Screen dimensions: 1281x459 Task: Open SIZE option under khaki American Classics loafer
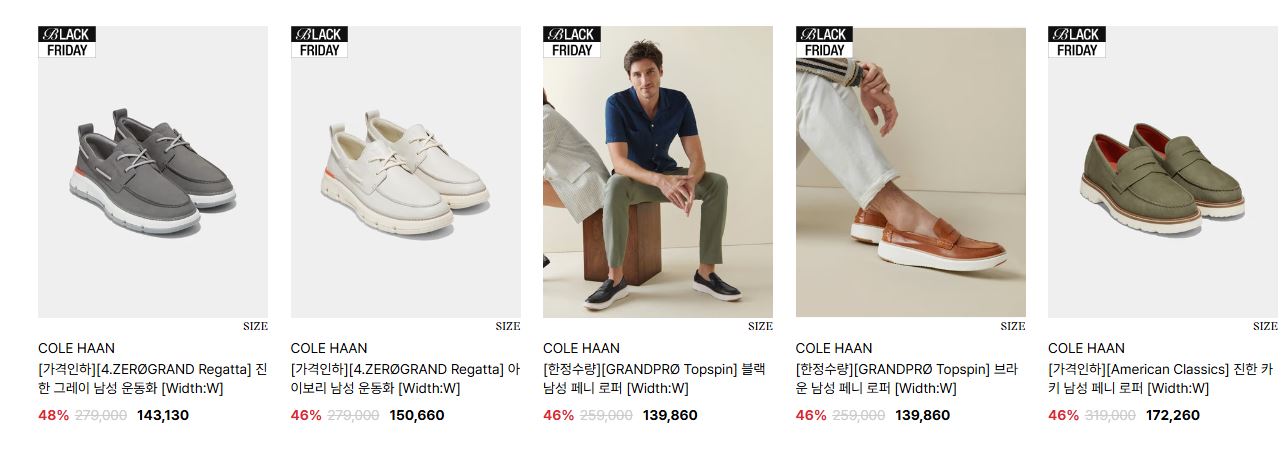pyautogui.click(x=1265, y=326)
